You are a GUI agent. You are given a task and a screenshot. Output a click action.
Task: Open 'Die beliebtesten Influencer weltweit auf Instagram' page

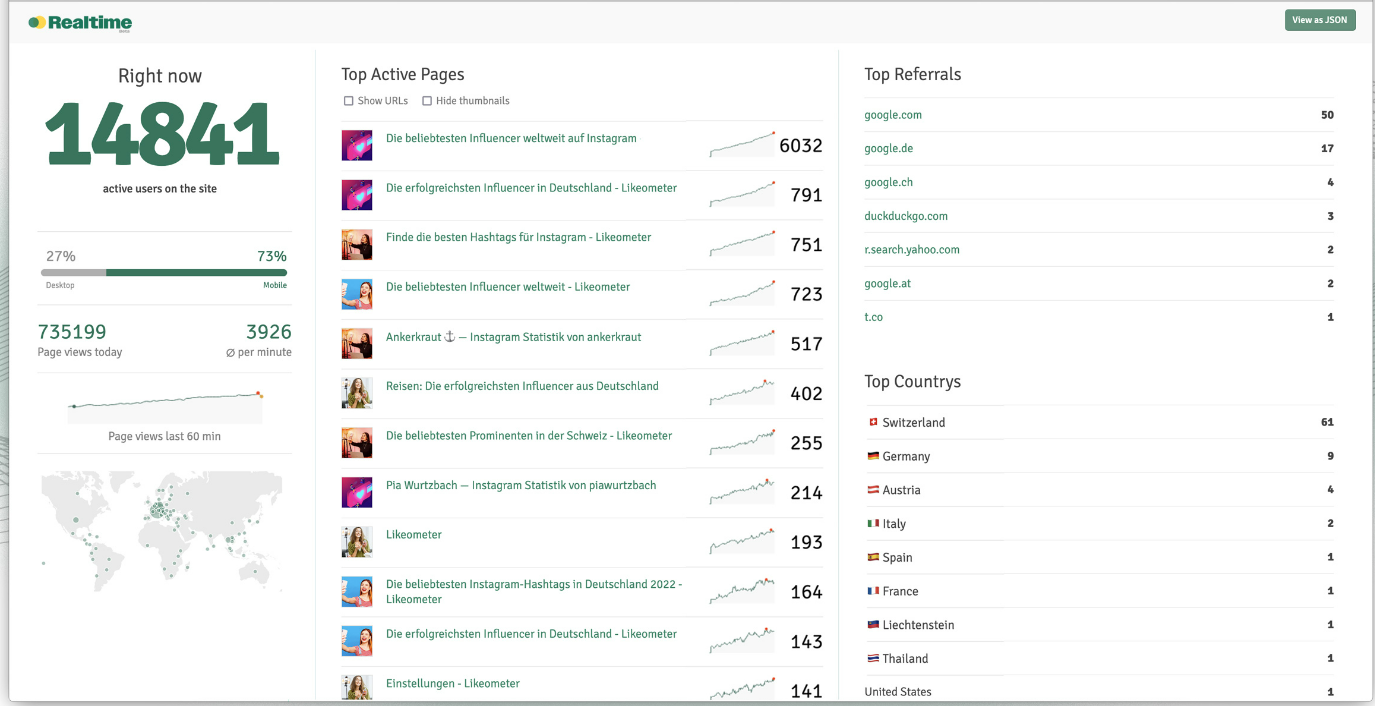(x=511, y=139)
